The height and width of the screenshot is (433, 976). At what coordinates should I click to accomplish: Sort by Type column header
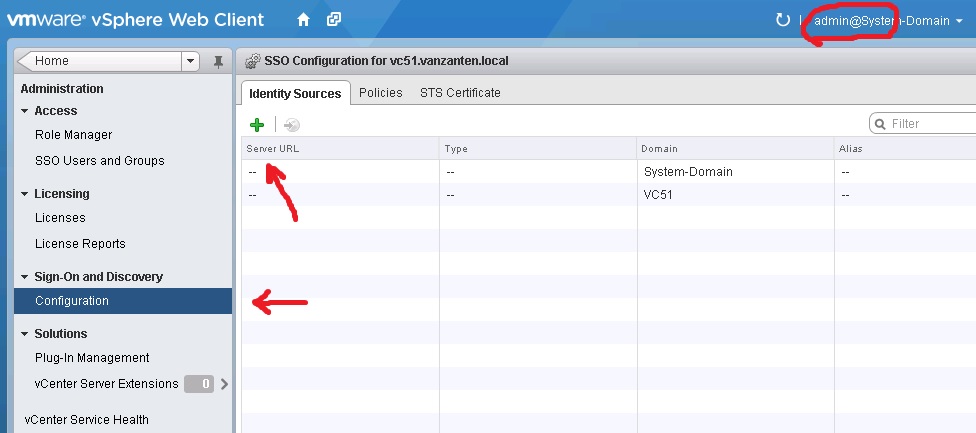[538, 149]
